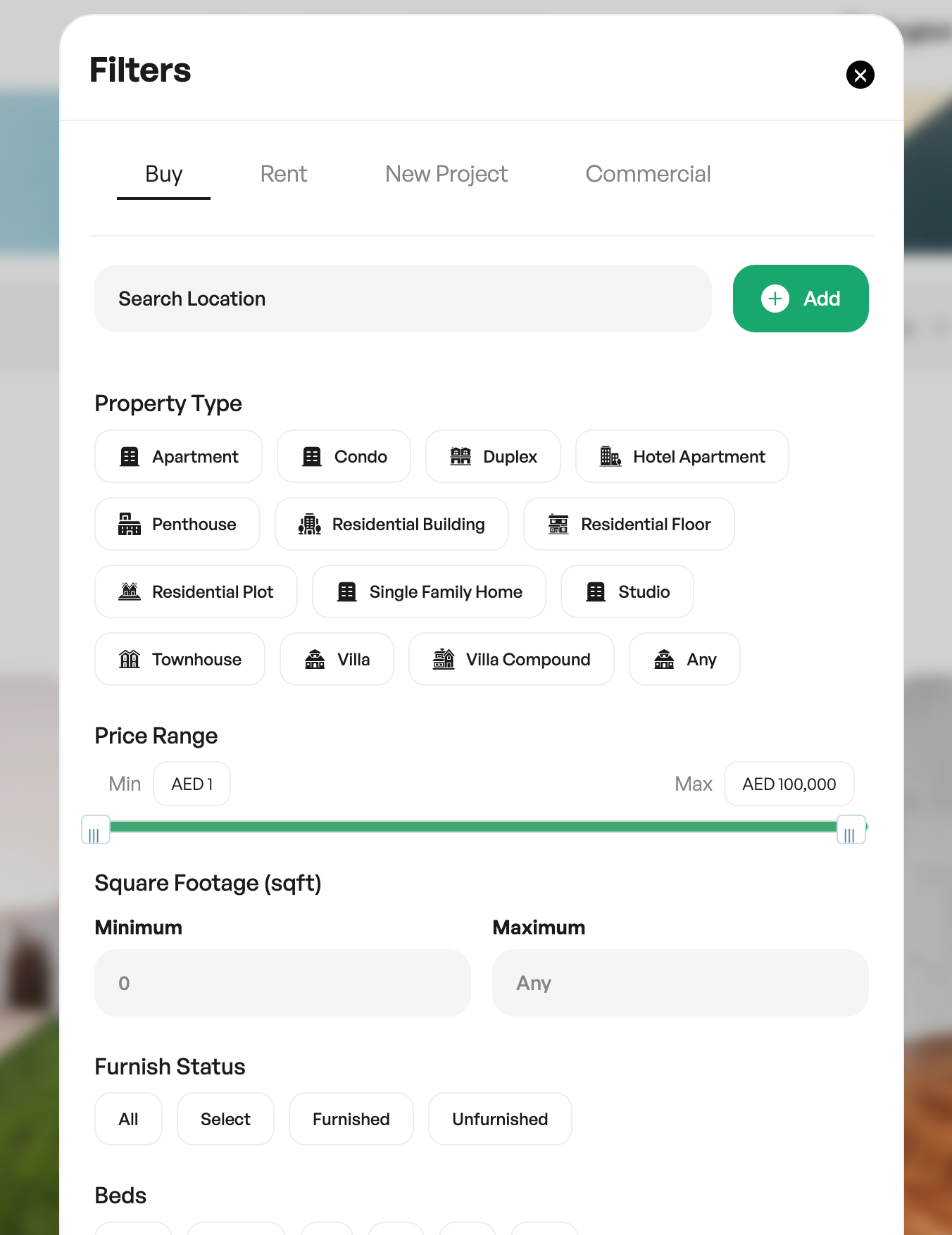Choose the Single Family Home type
This screenshot has width=952, height=1235.
point(429,591)
